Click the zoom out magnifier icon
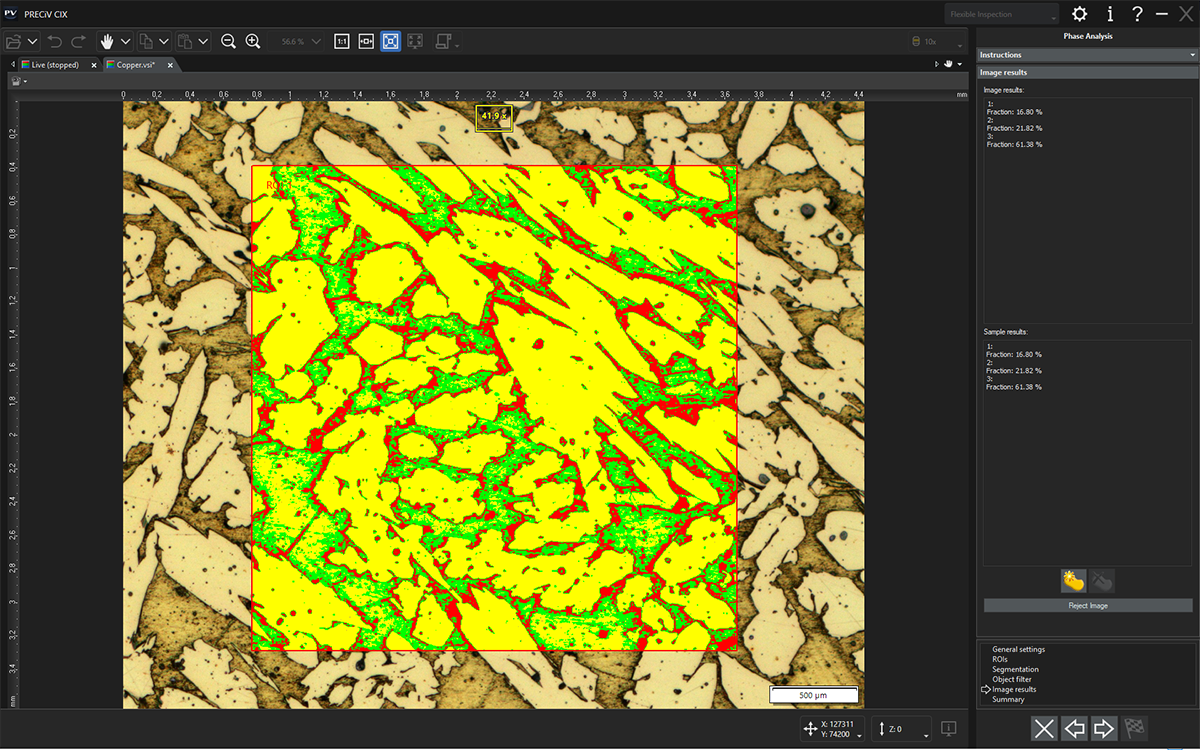Image resolution: width=1200 pixels, height=750 pixels. click(x=228, y=41)
